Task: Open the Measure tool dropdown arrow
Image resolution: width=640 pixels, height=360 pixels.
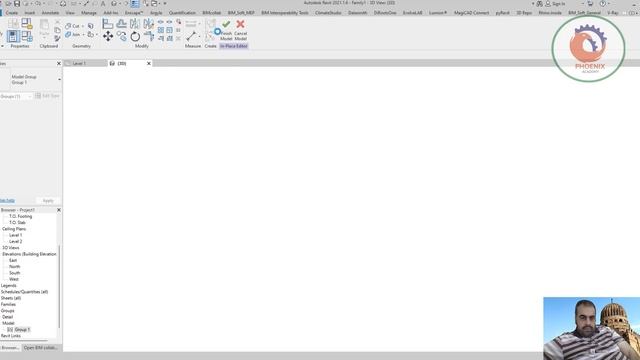Action: coord(199,36)
